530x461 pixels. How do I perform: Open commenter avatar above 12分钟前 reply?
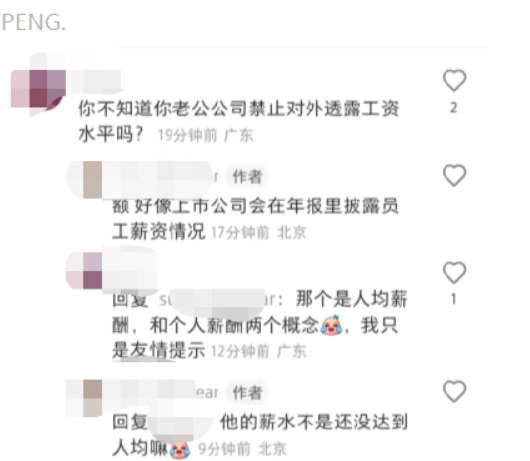[84, 270]
